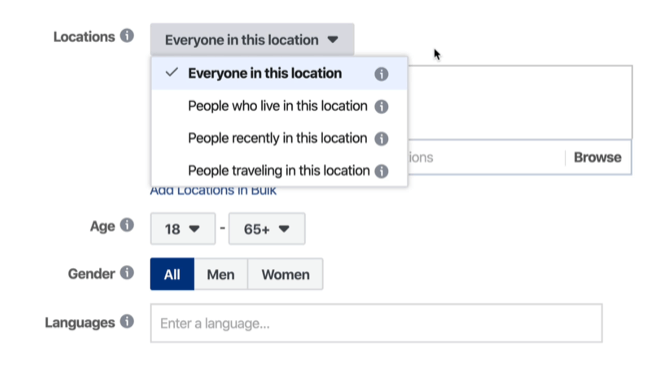This screenshot has width=650, height=365.
Task: Choose People who live in this location
Action: click(279, 106)
